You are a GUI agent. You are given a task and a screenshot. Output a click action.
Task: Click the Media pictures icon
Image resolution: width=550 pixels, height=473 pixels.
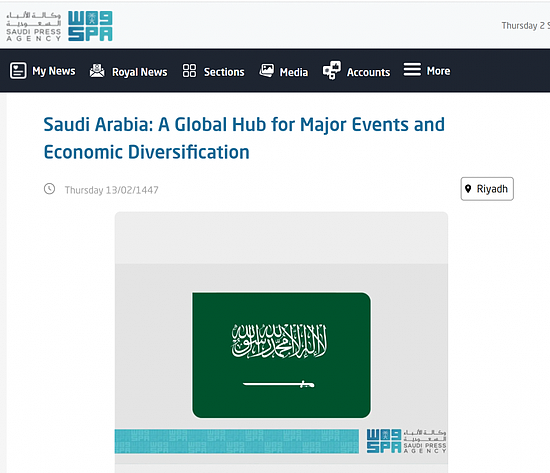pos(267,71)
